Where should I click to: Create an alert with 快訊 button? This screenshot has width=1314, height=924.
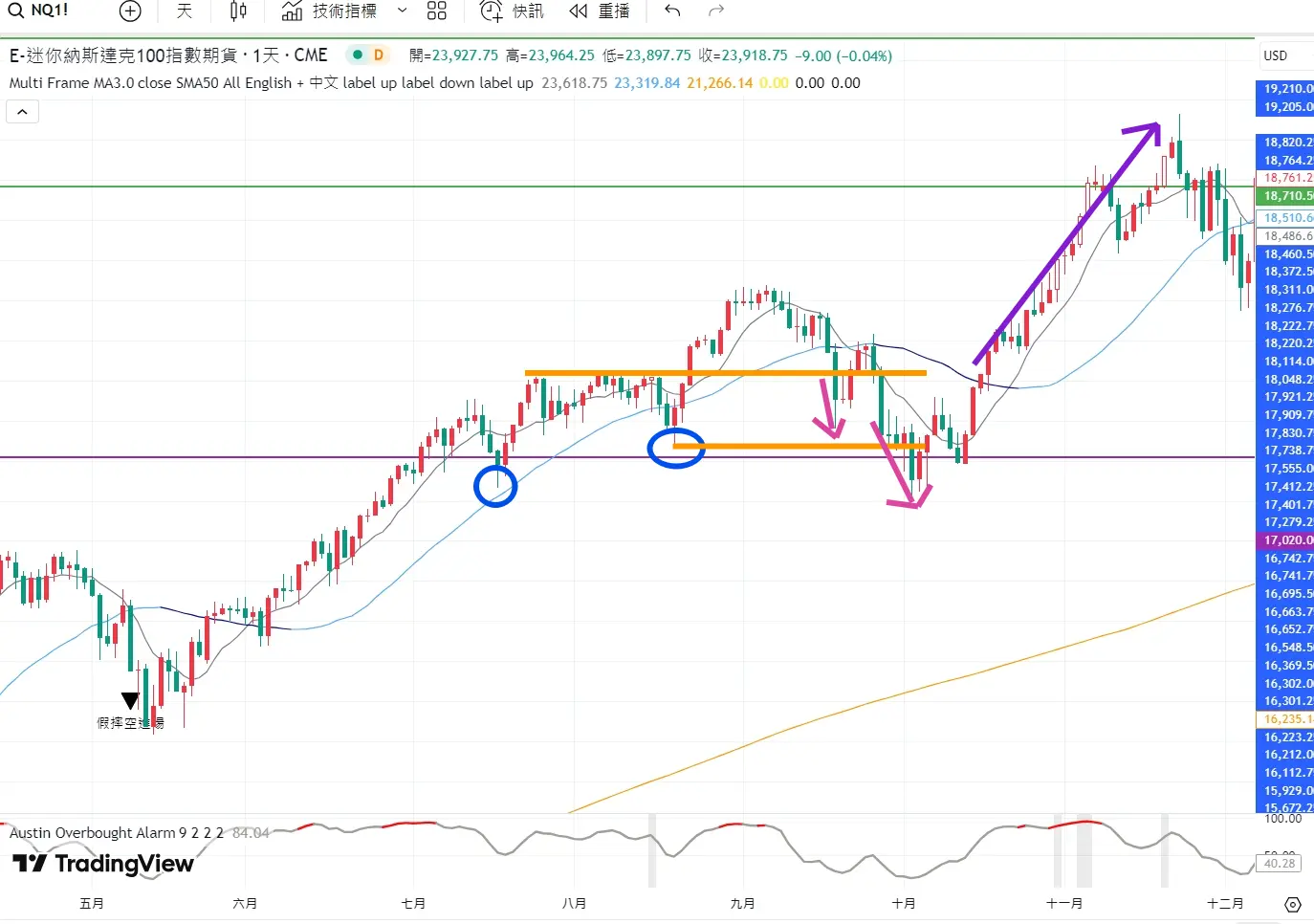click(512, 11)
